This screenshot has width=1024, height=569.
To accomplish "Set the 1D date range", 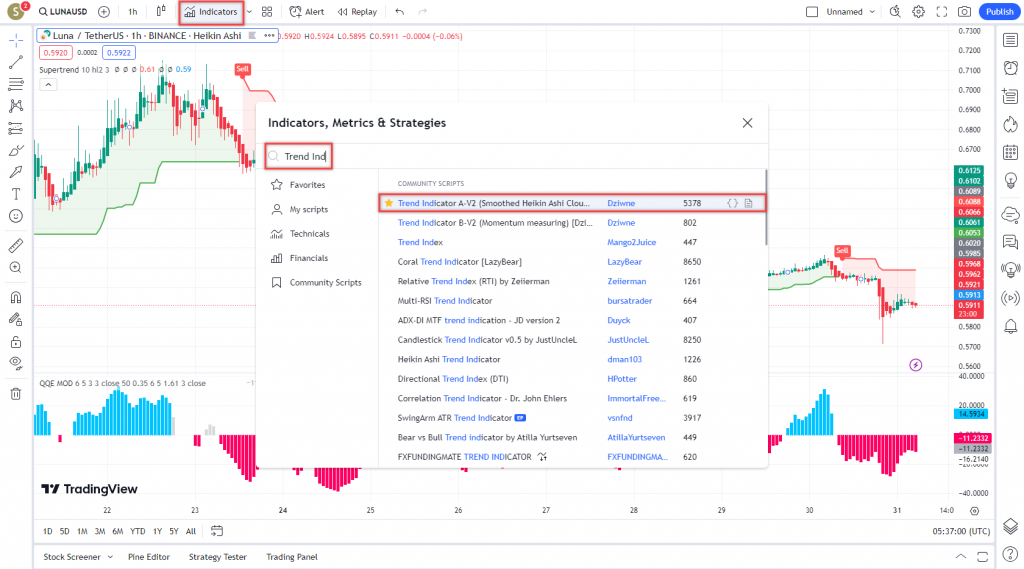I will (48, 531).
